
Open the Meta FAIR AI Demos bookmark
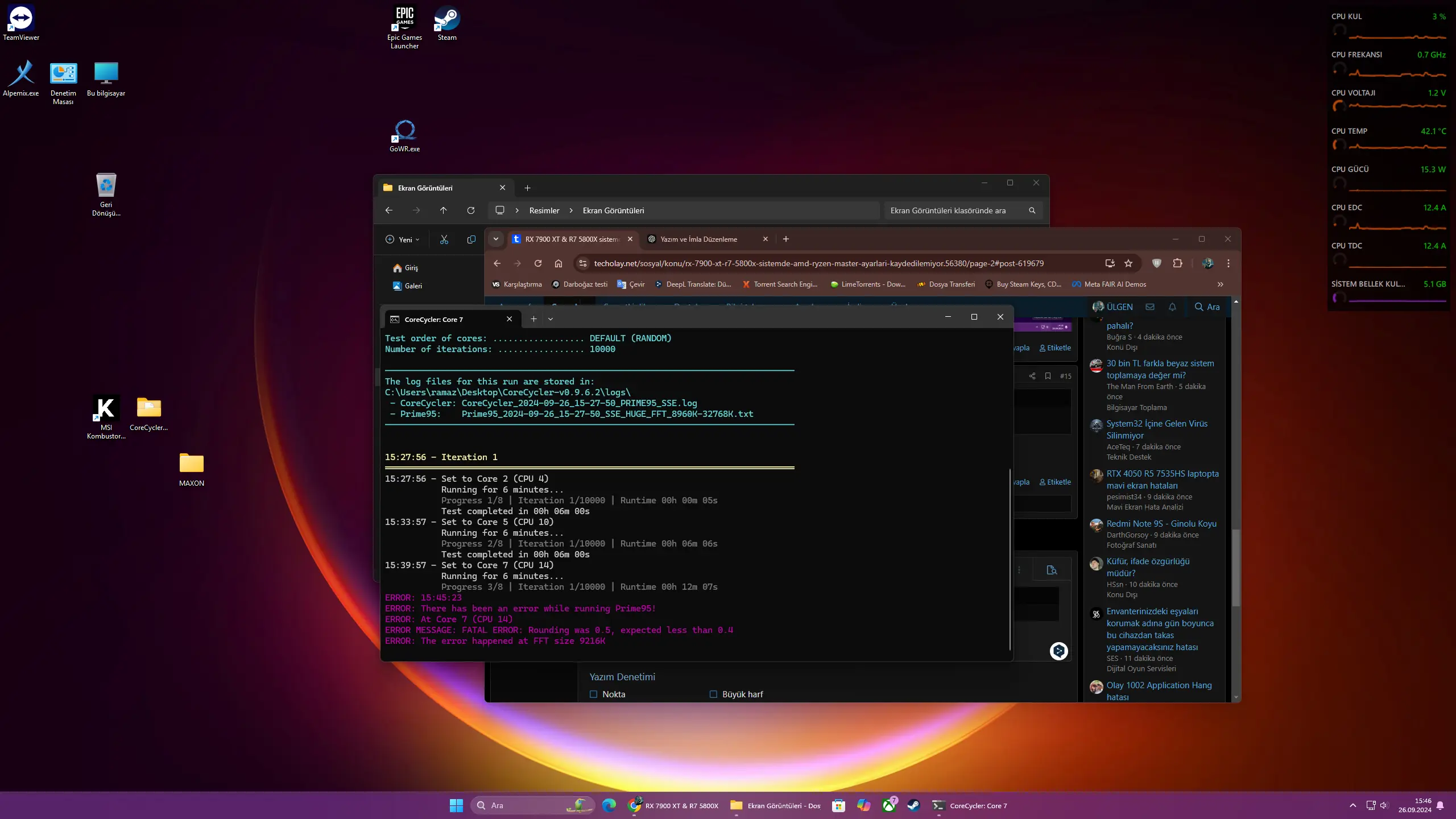(1108, 284)
